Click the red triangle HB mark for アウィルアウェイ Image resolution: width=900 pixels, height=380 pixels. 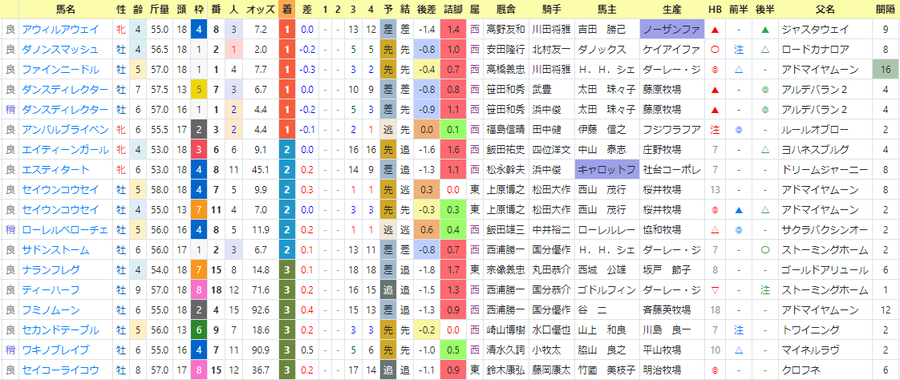pyautogui.click(x=715, y=30)
